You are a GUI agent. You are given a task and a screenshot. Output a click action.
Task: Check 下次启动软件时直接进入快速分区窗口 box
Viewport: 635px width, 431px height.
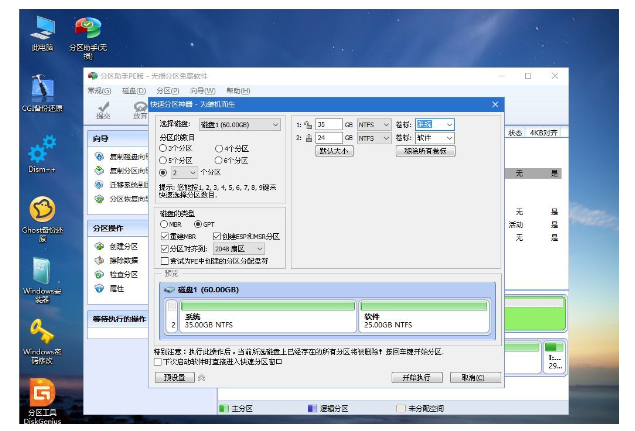[x=158, y=362]
